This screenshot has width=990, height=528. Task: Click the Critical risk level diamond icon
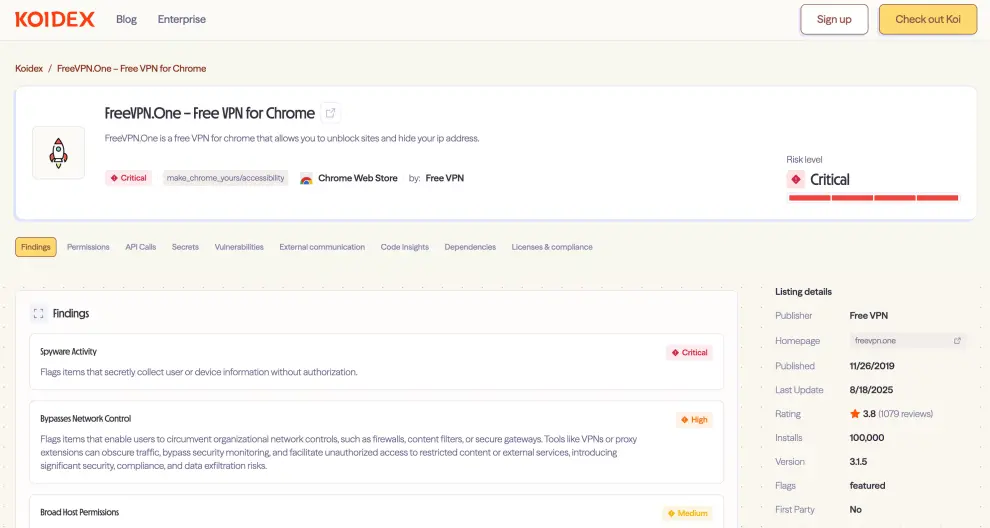click(x=796, y=180)
